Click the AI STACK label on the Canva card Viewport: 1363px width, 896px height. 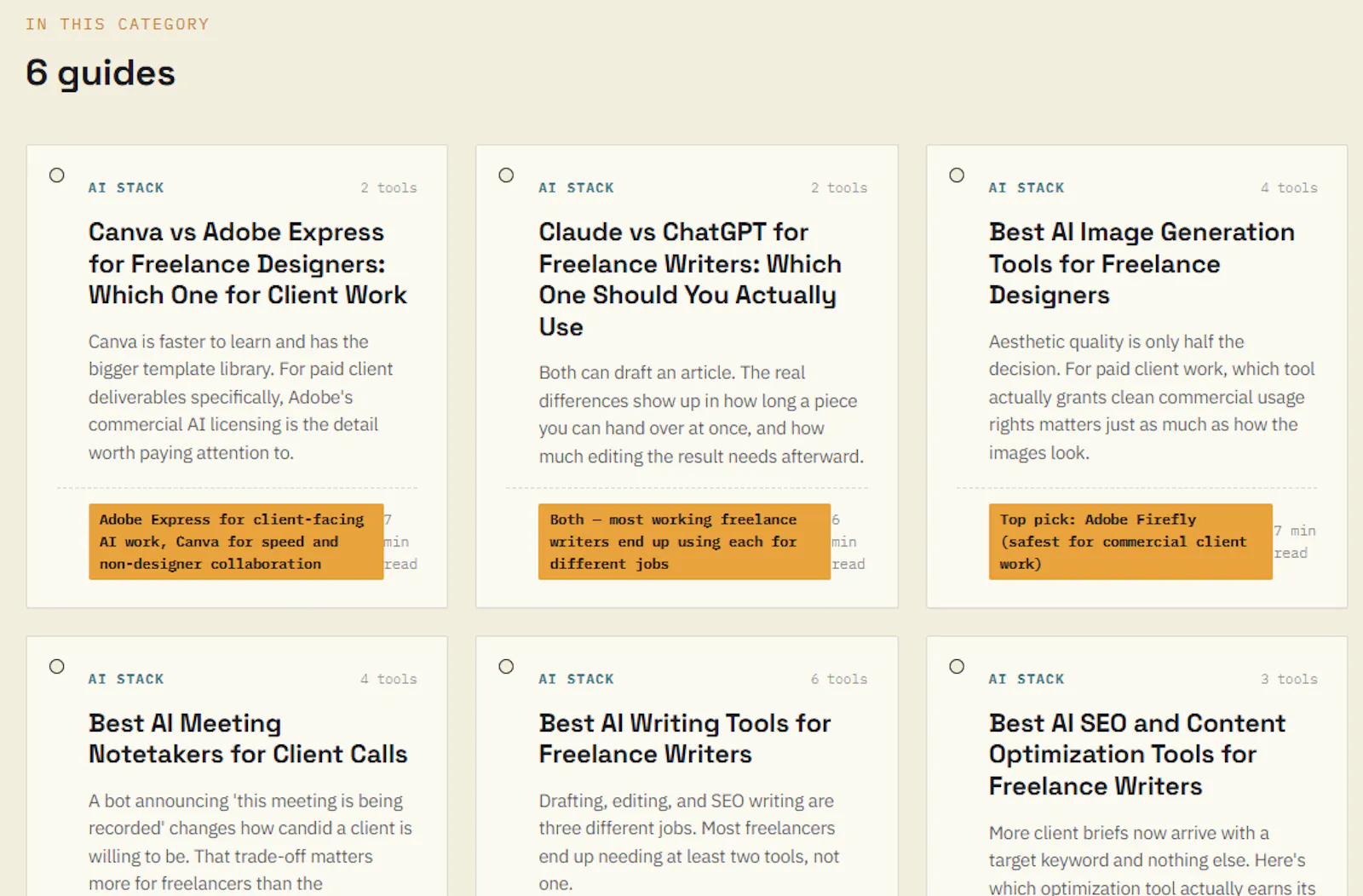pyautogui.click(x=126, y=188)
